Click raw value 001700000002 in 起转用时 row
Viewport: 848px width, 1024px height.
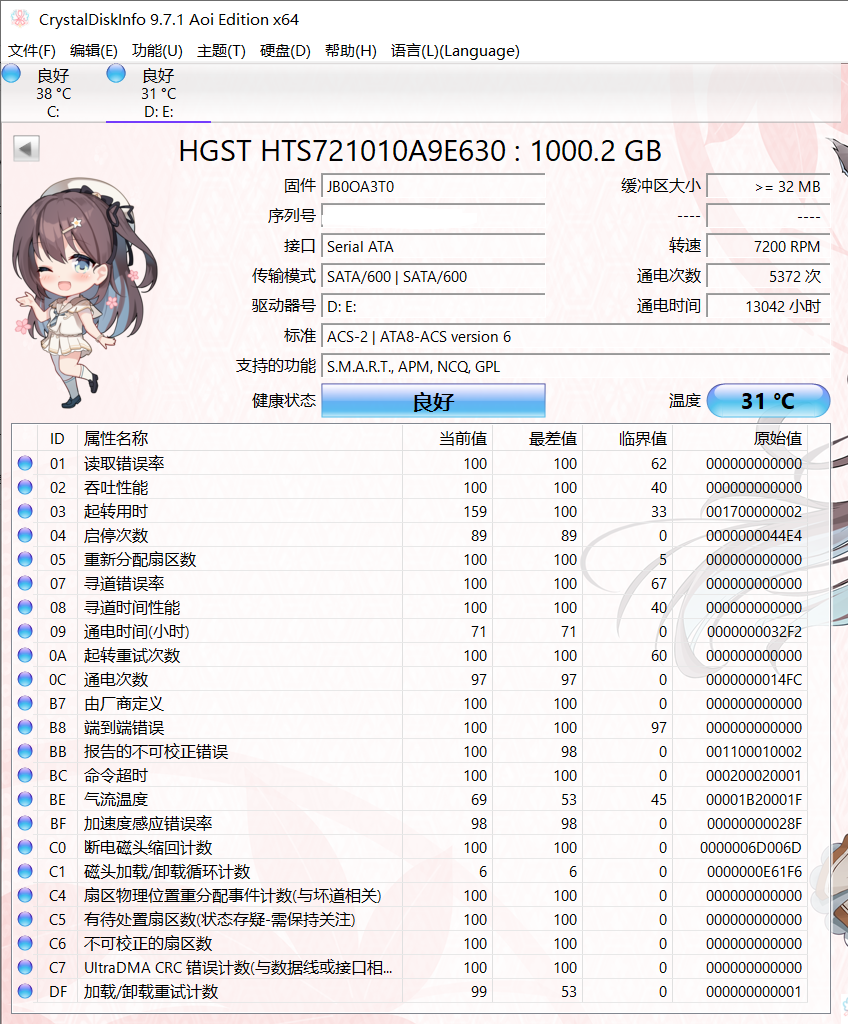coord(754,511)
